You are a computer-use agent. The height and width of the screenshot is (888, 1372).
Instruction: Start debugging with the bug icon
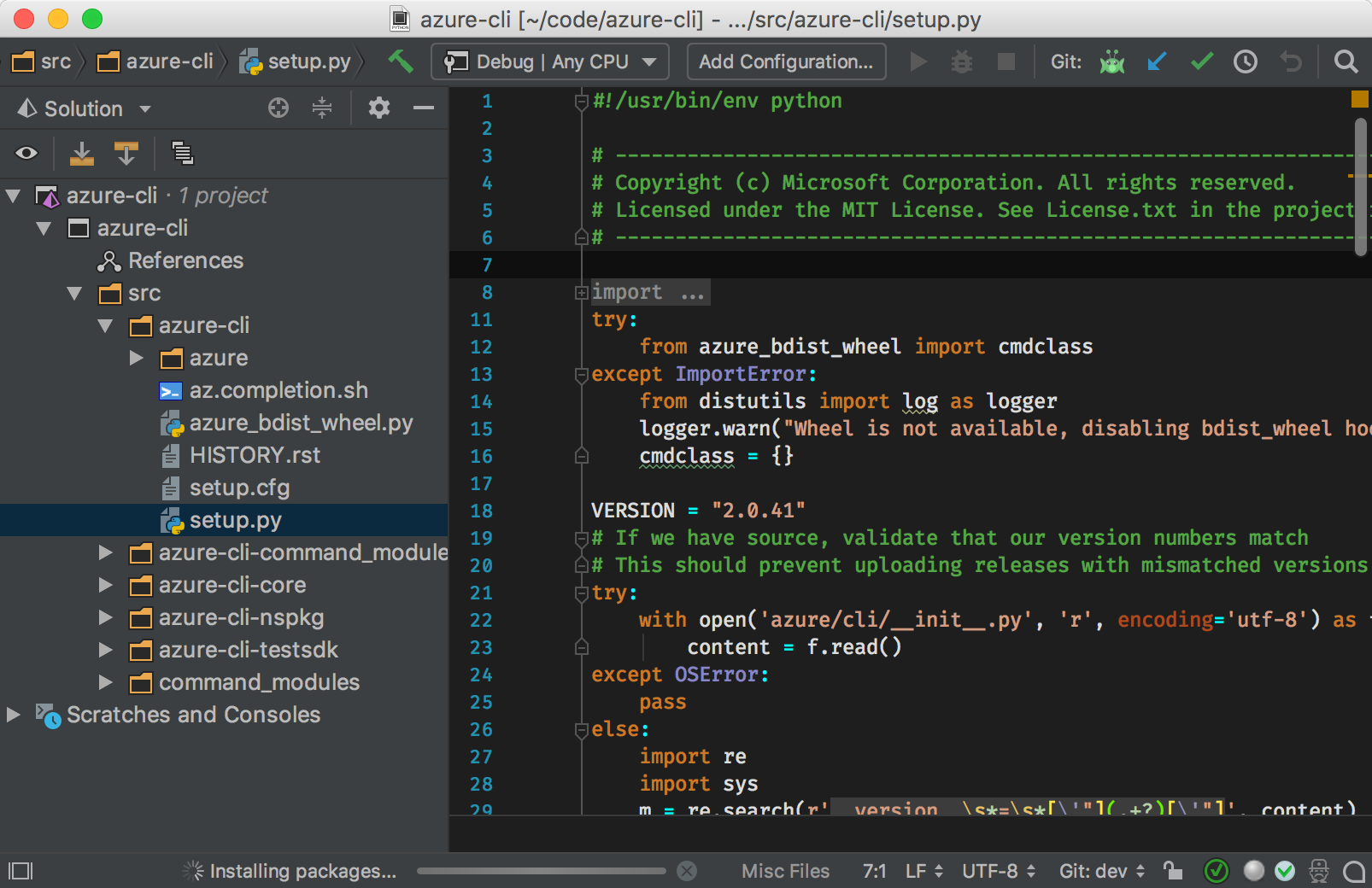pyautogui.click(x=962, y=61)
